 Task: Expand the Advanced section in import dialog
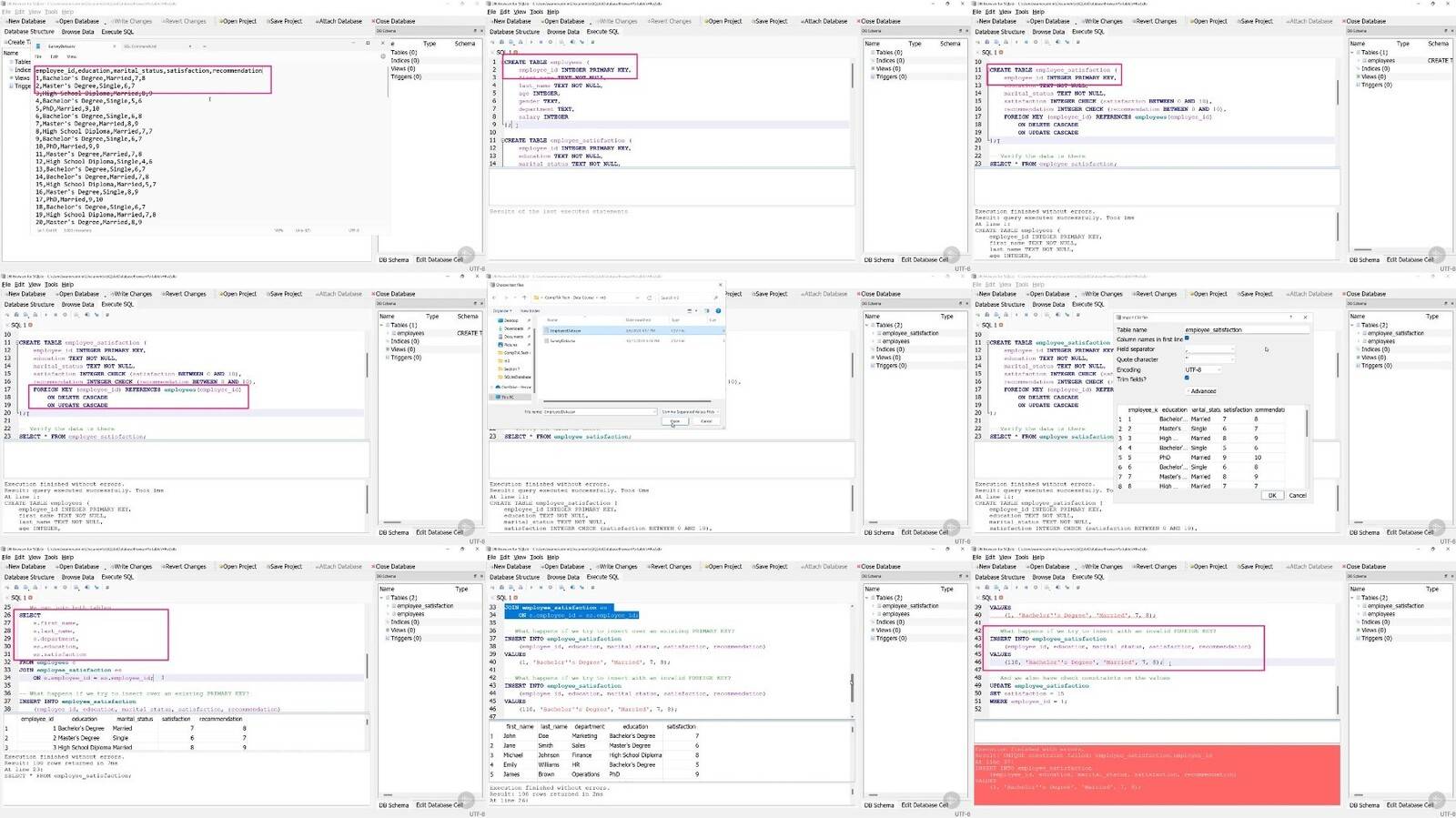(x=1202, y=391)
